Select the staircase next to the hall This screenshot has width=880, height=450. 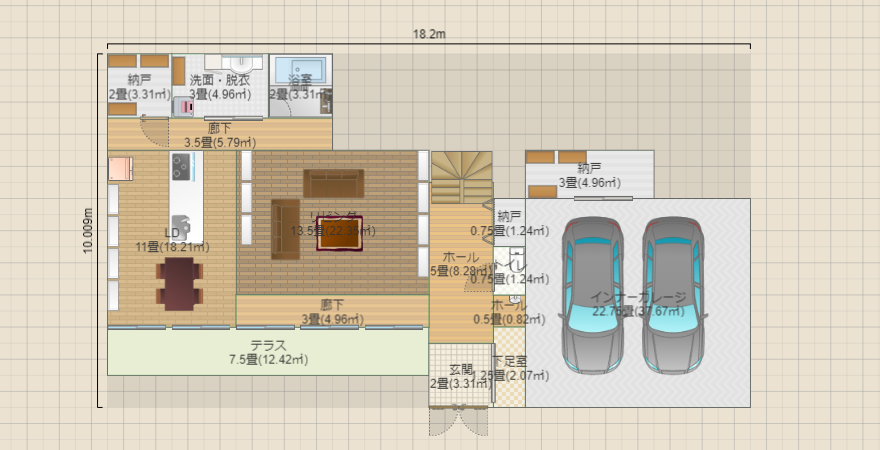(x=461, y=178)
